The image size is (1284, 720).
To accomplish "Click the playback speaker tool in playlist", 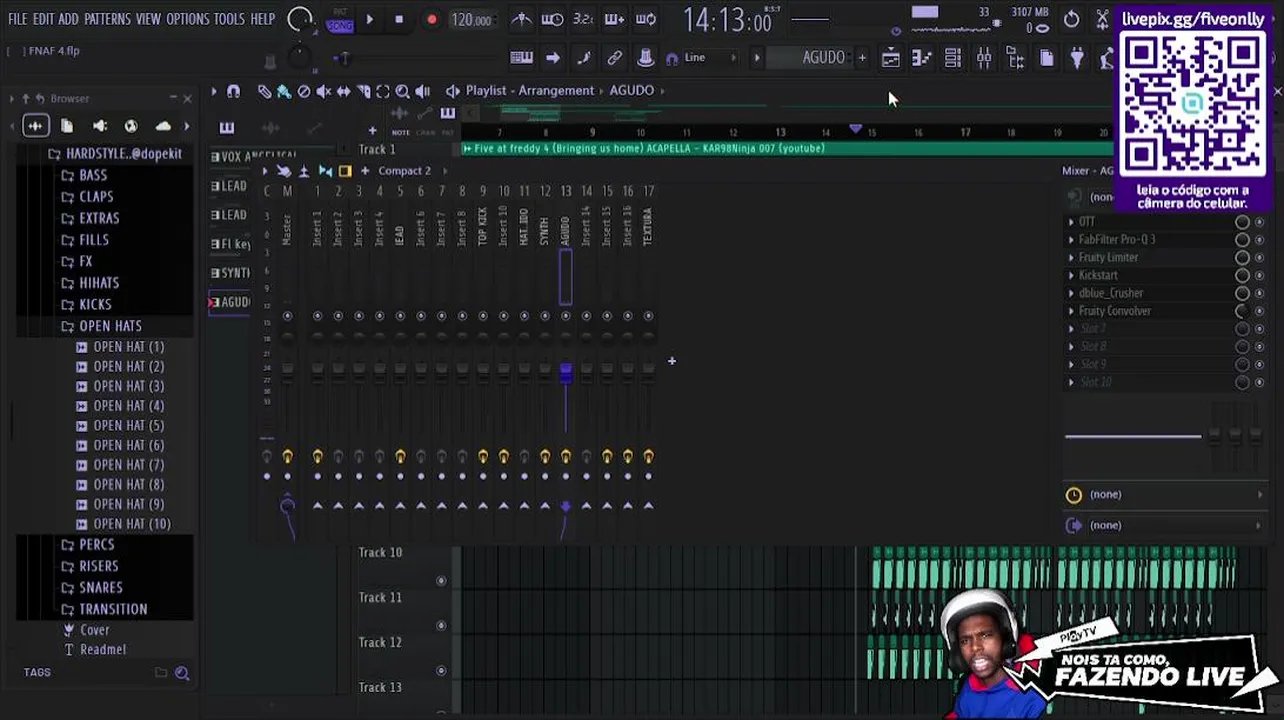I will [x=422, y=91].
